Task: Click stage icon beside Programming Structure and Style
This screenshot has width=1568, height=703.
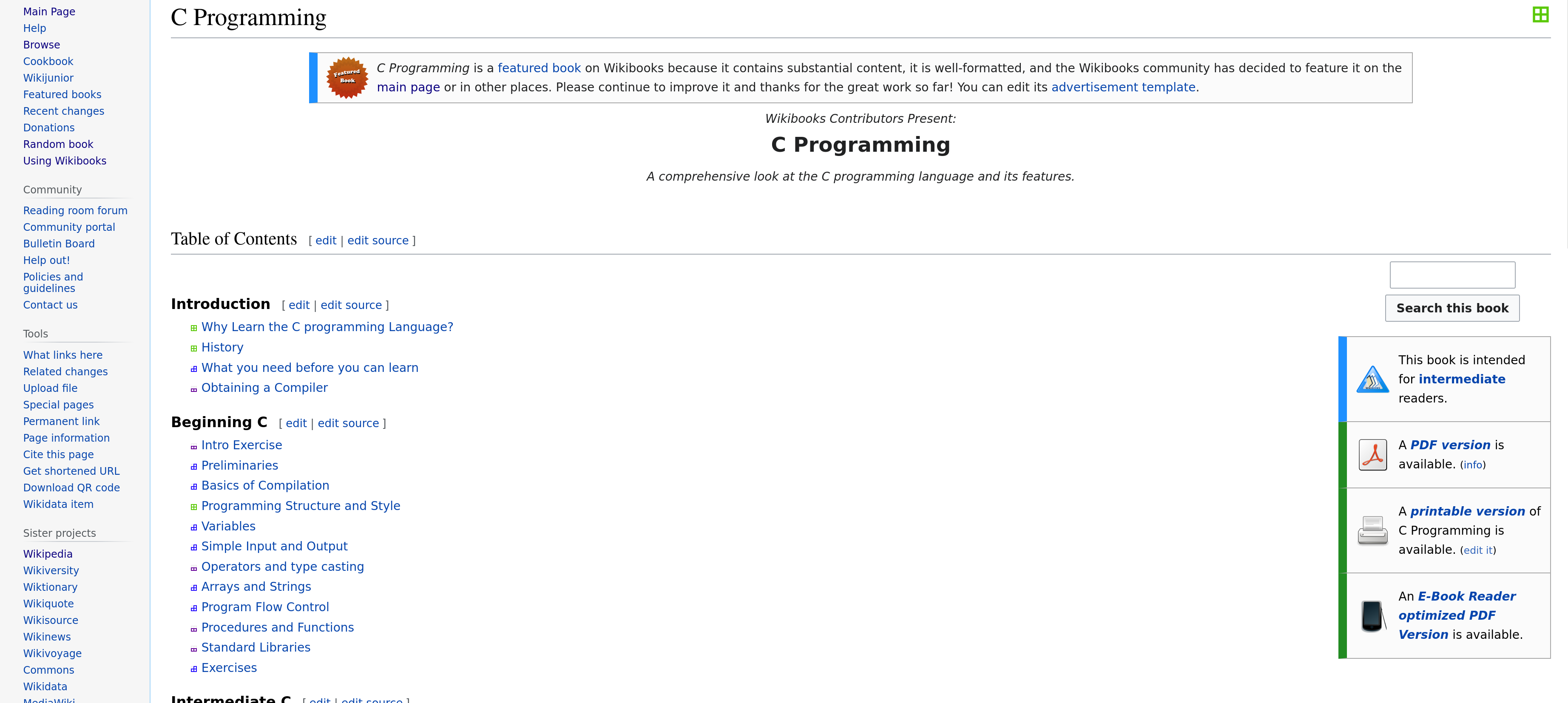Action: [193, 507]
